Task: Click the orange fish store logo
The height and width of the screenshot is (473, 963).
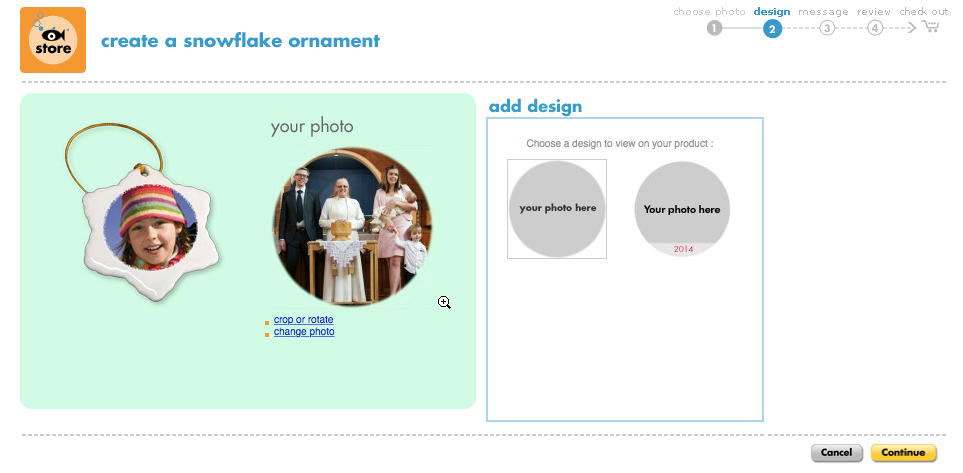Action: (53, 40)
